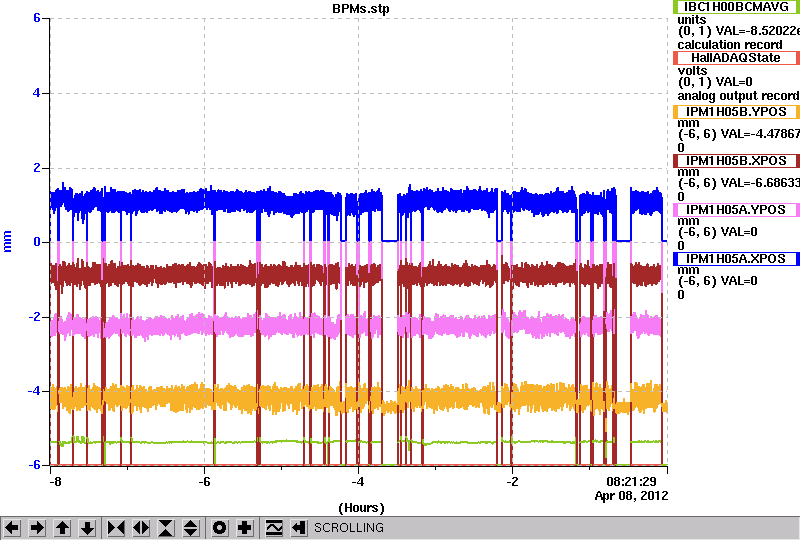Click the 'calculation record' legend text
This screenshot has width=800, height=540.
tap(730, 45)
